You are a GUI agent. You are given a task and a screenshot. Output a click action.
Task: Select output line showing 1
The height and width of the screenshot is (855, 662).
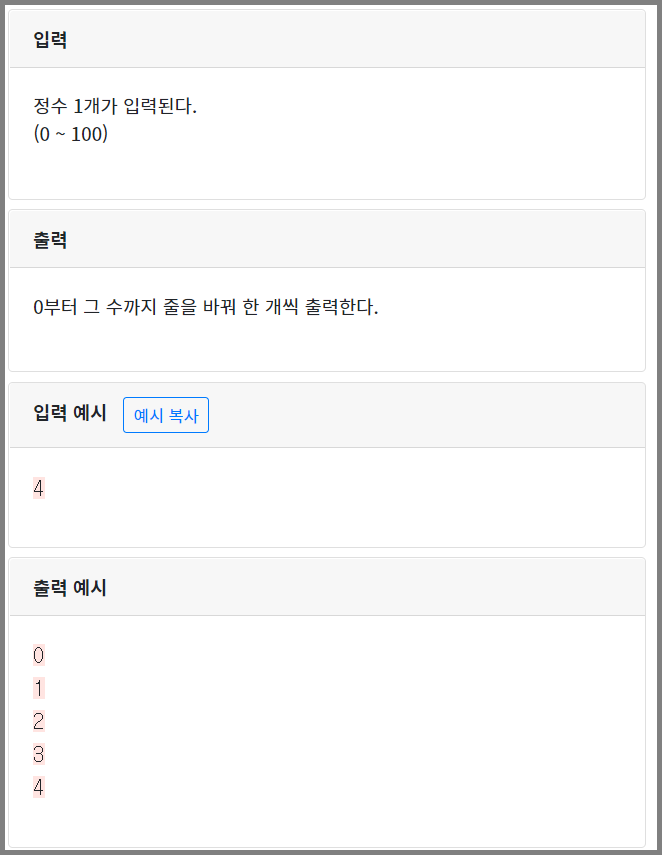coord(38,689)
